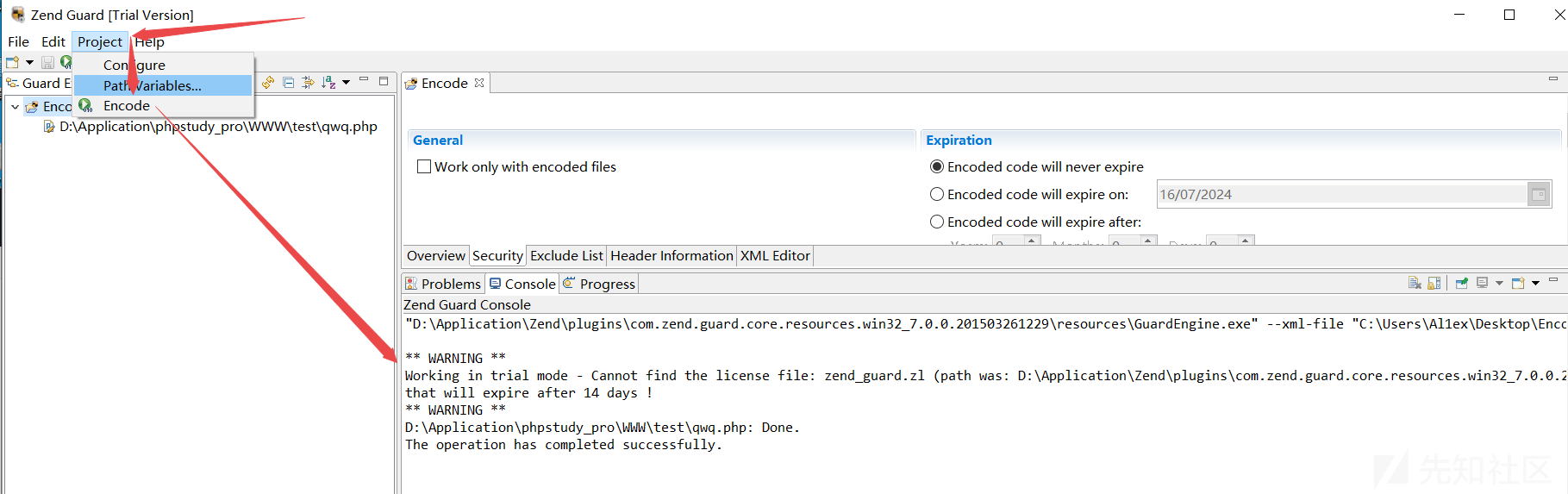Click the console line ending 'qwq.php: Done.'
The height and width of the screenshot is (494, 1568).
603,428
